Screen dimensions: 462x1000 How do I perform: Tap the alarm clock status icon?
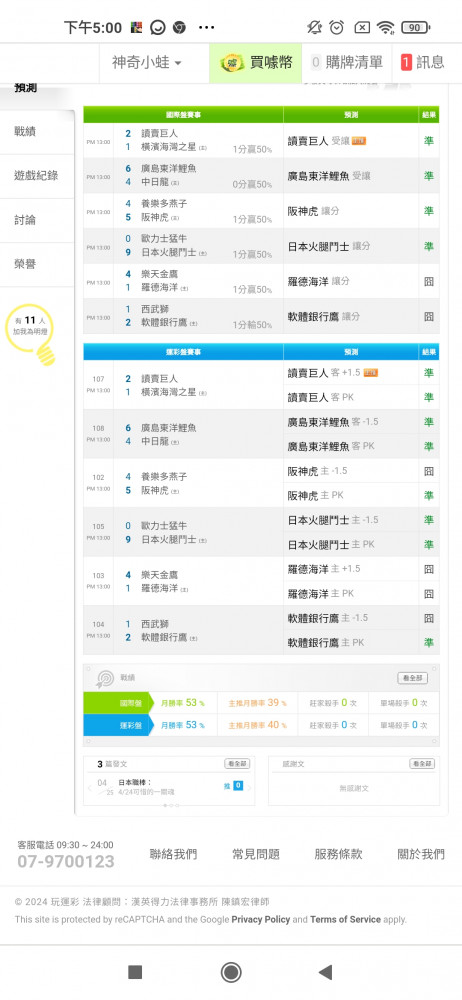336,27
